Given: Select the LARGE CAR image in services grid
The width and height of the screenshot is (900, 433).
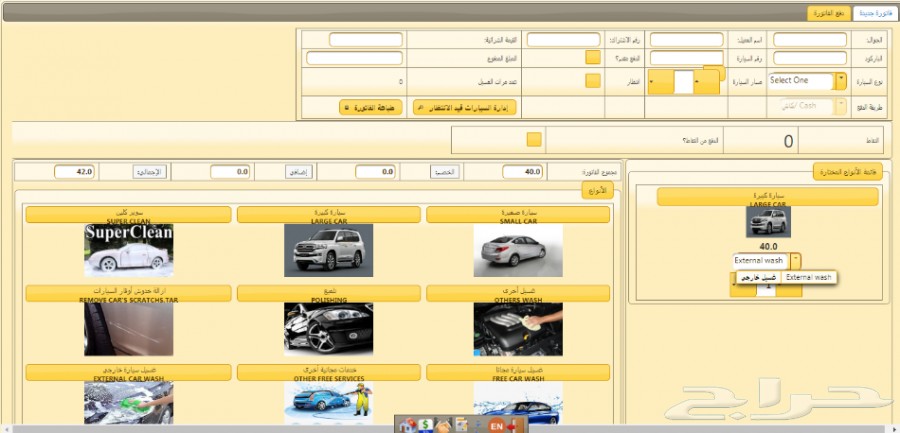Looking at the screenshot, I should pos(328,250).
